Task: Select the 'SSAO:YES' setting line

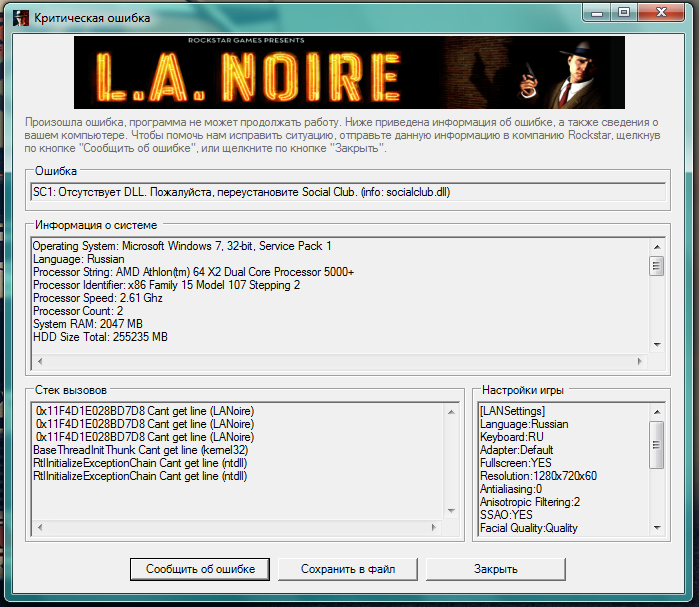Action: point(506,515)
